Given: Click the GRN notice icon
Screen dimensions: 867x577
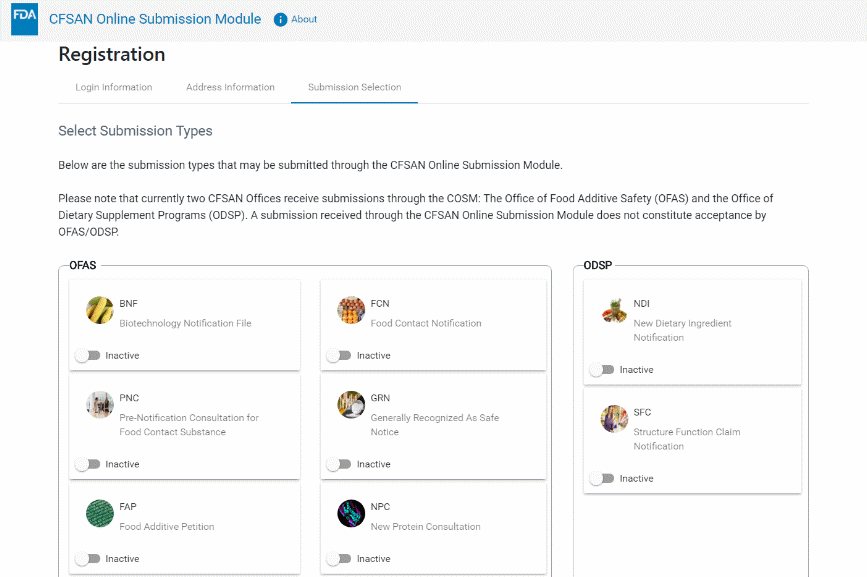Looking at the screenshot, I should (x=351, y=405).
